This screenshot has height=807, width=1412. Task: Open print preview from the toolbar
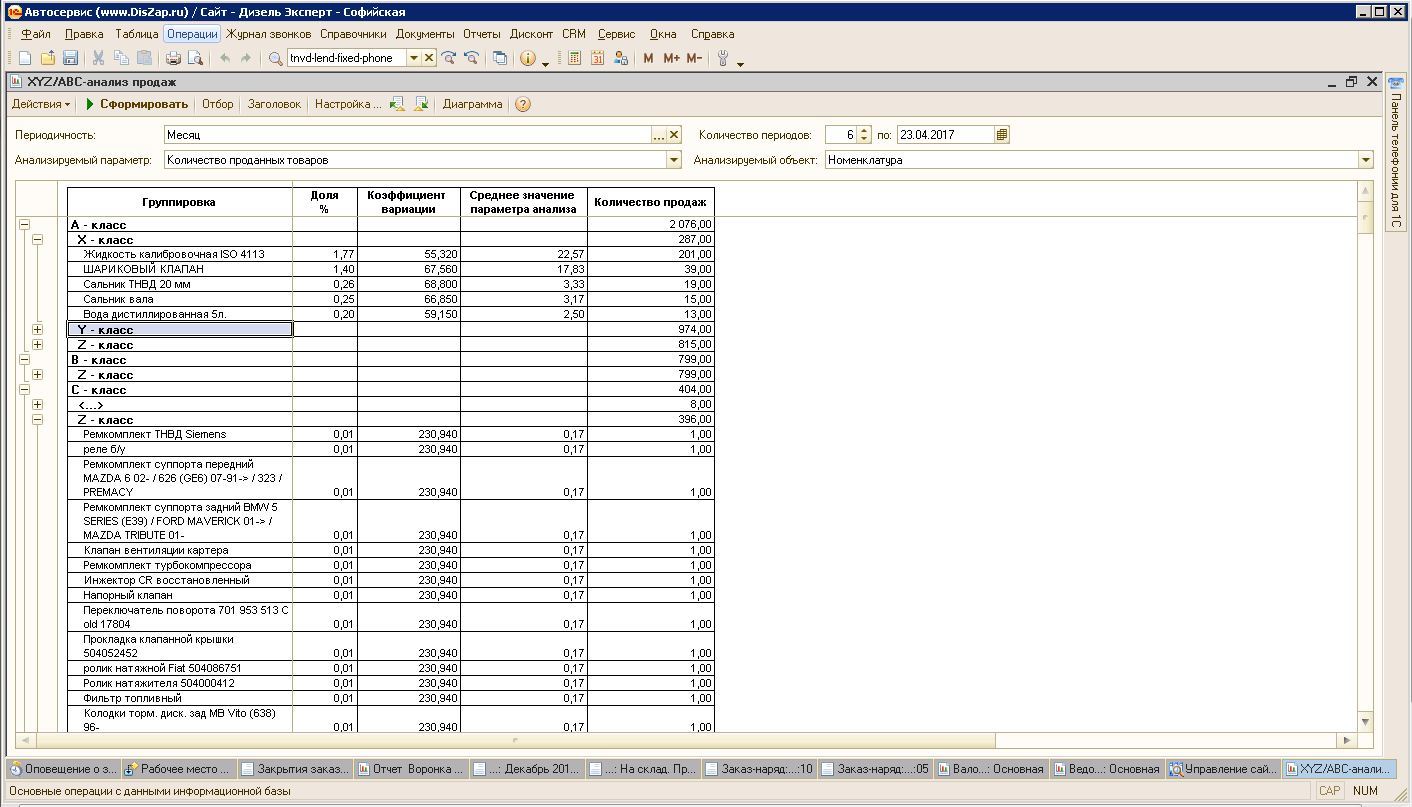coord(195,59)
